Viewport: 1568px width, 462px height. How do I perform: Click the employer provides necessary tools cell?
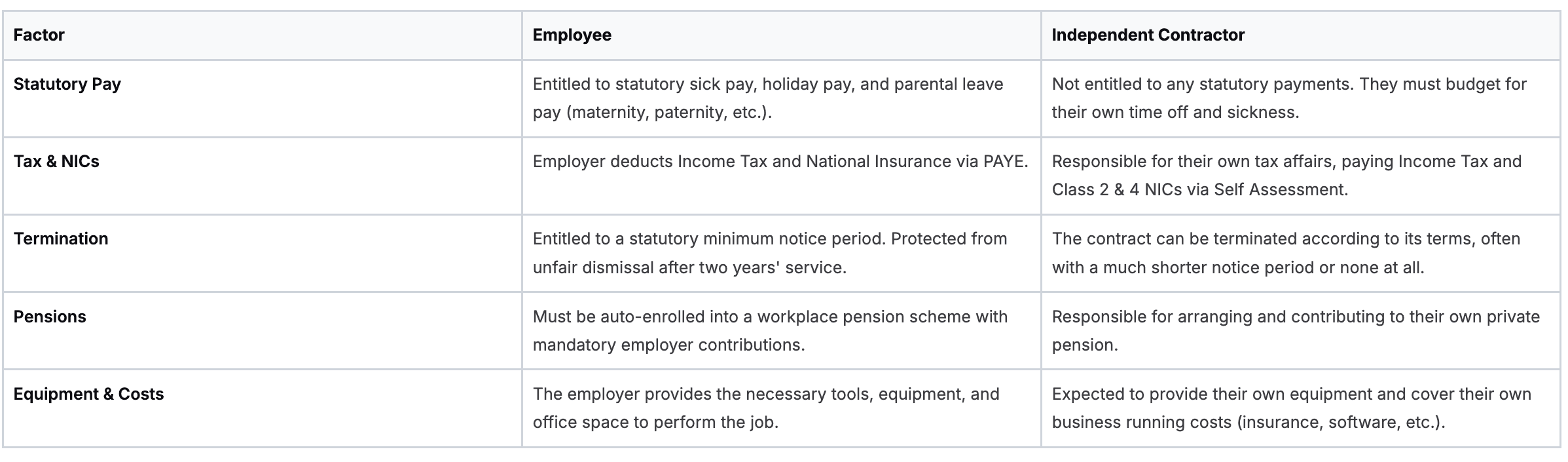[765, 408]
